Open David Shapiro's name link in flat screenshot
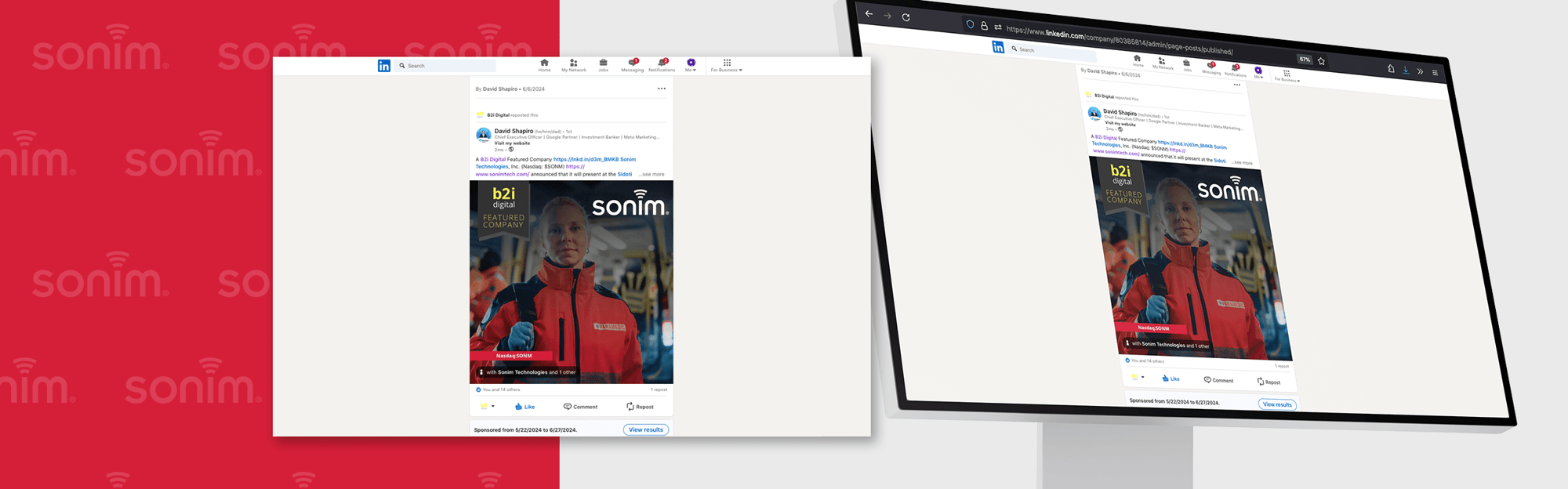This screenshot has height=489, width=1568. (x=514, y=131)
